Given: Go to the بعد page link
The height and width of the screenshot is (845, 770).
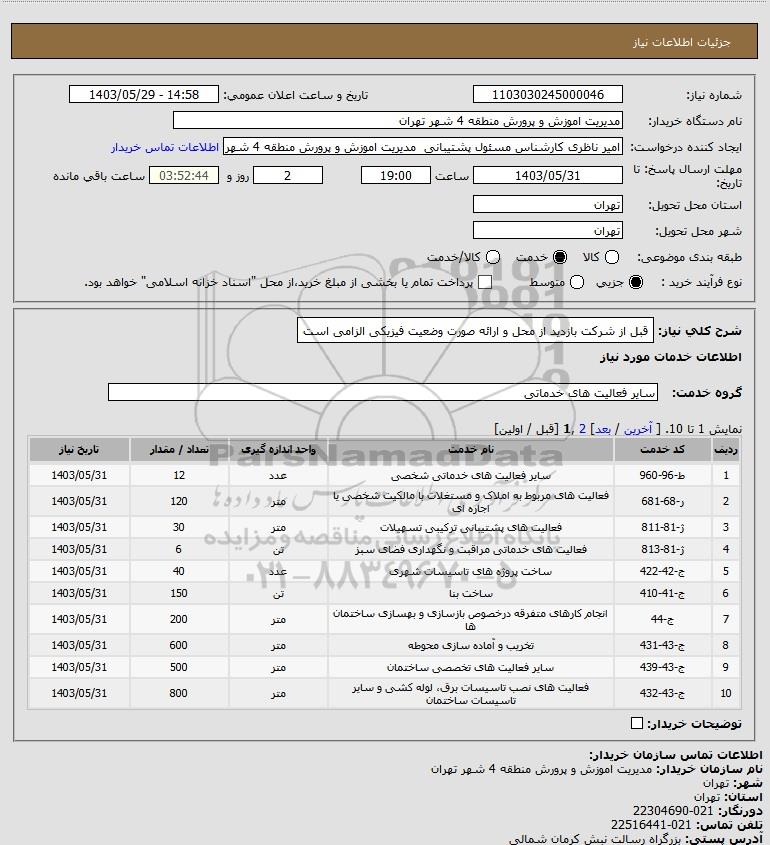Looking at the screenshot, I should (602, 429).
